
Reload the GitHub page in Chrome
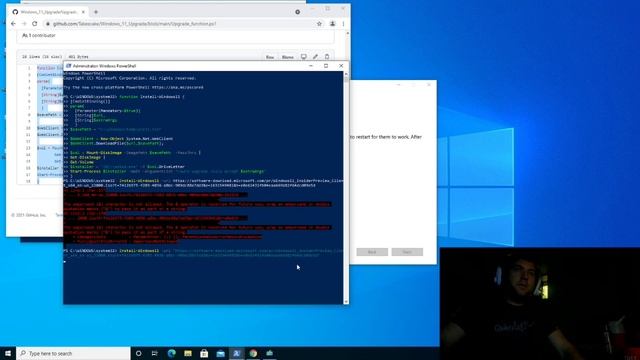(35, 24)
